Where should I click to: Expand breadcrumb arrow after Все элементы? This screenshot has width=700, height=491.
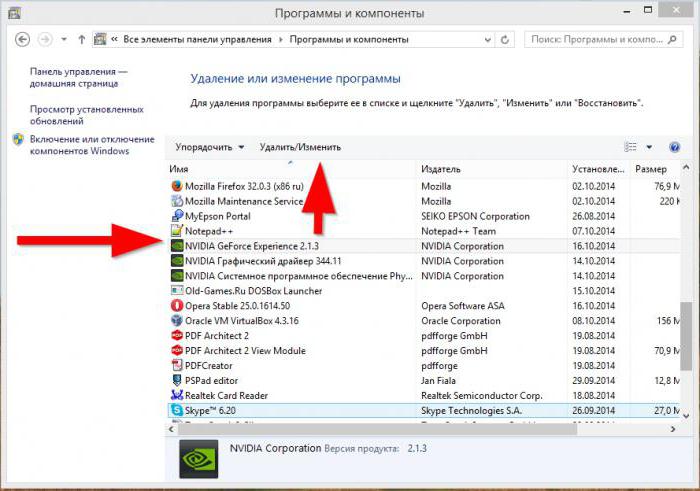281,40
